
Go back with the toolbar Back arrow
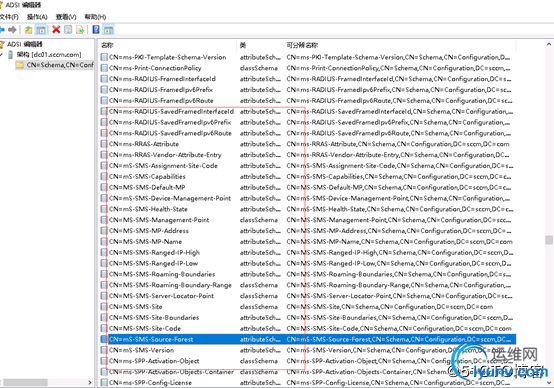pyautogui.click(x=2, y=29)
